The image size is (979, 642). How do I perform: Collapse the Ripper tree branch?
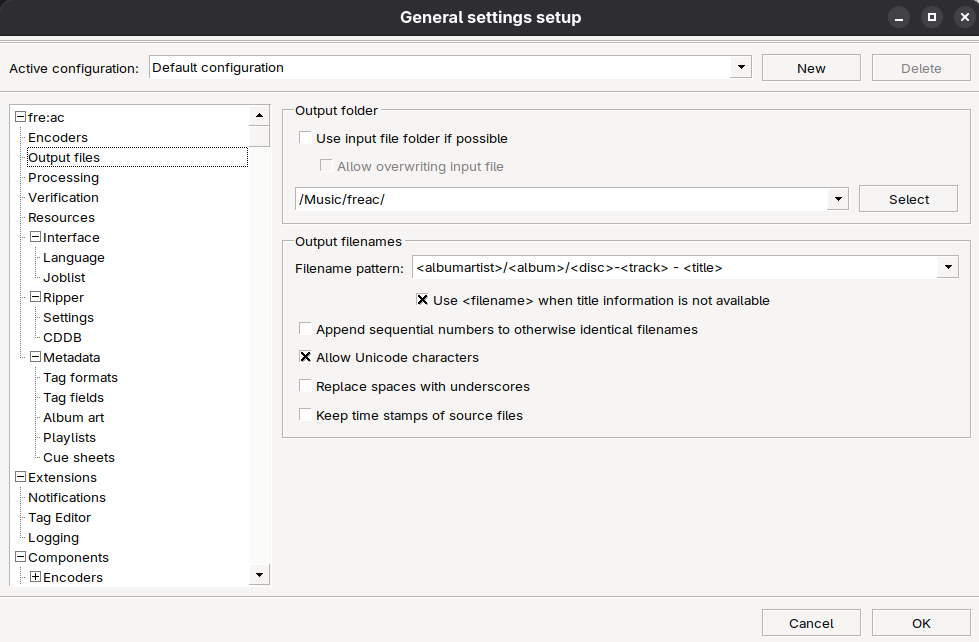35,297
